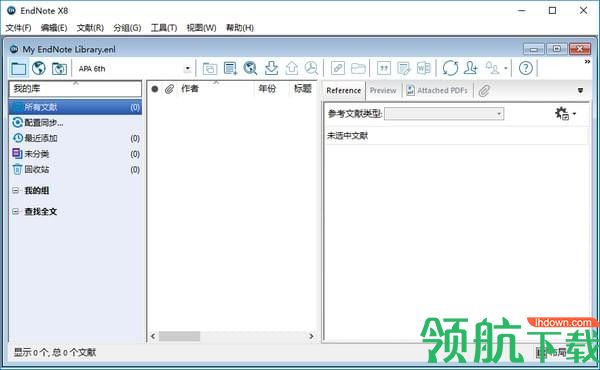Open 文件(F) menu
Viewport: 600px width, 370px height.
(x=18, y=28)
